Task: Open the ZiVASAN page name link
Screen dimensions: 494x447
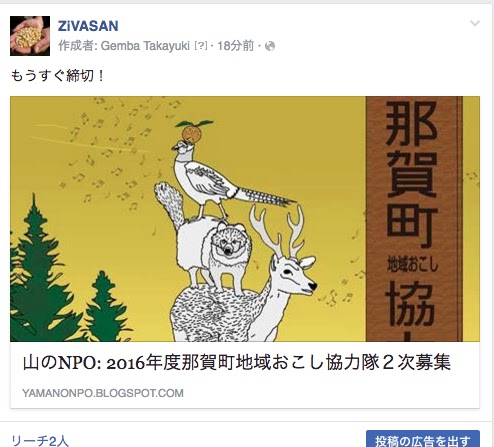Action: pos(88,26)
